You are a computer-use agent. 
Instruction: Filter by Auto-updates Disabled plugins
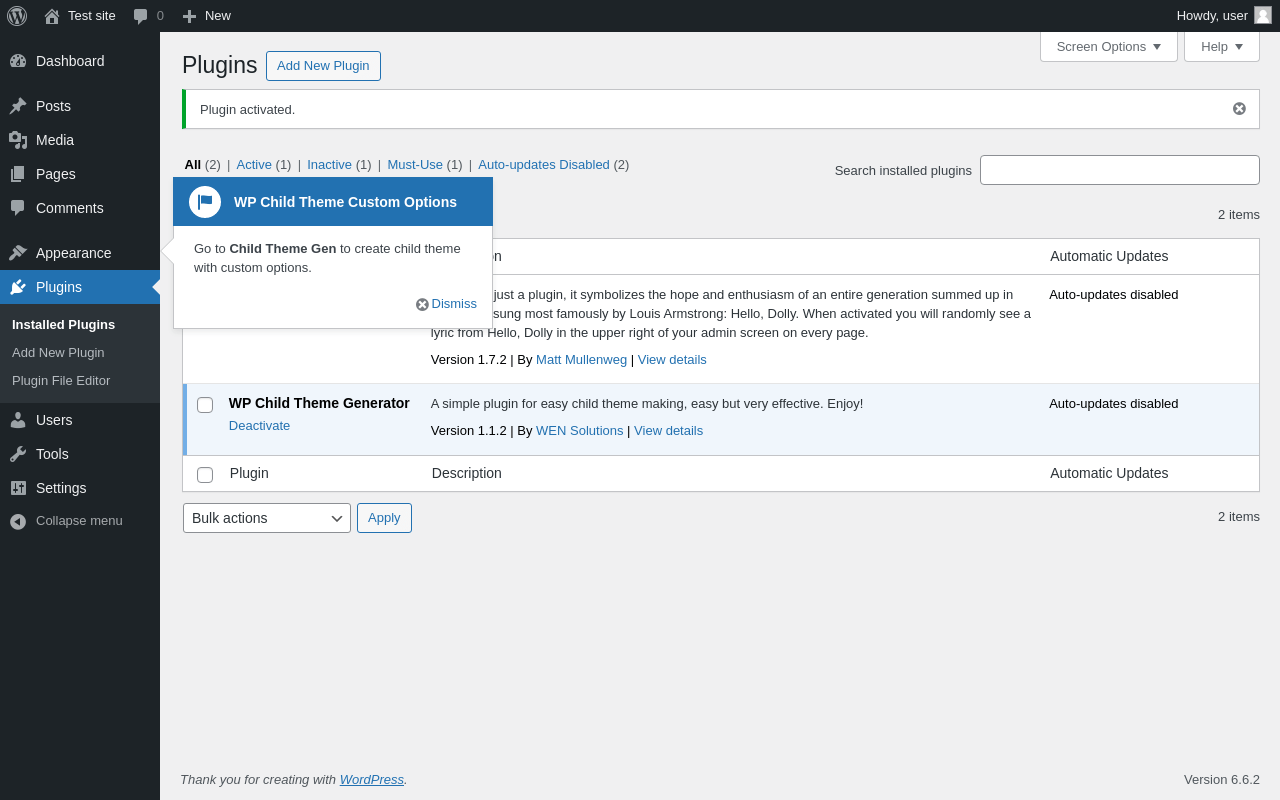click(x=544, y=164)
